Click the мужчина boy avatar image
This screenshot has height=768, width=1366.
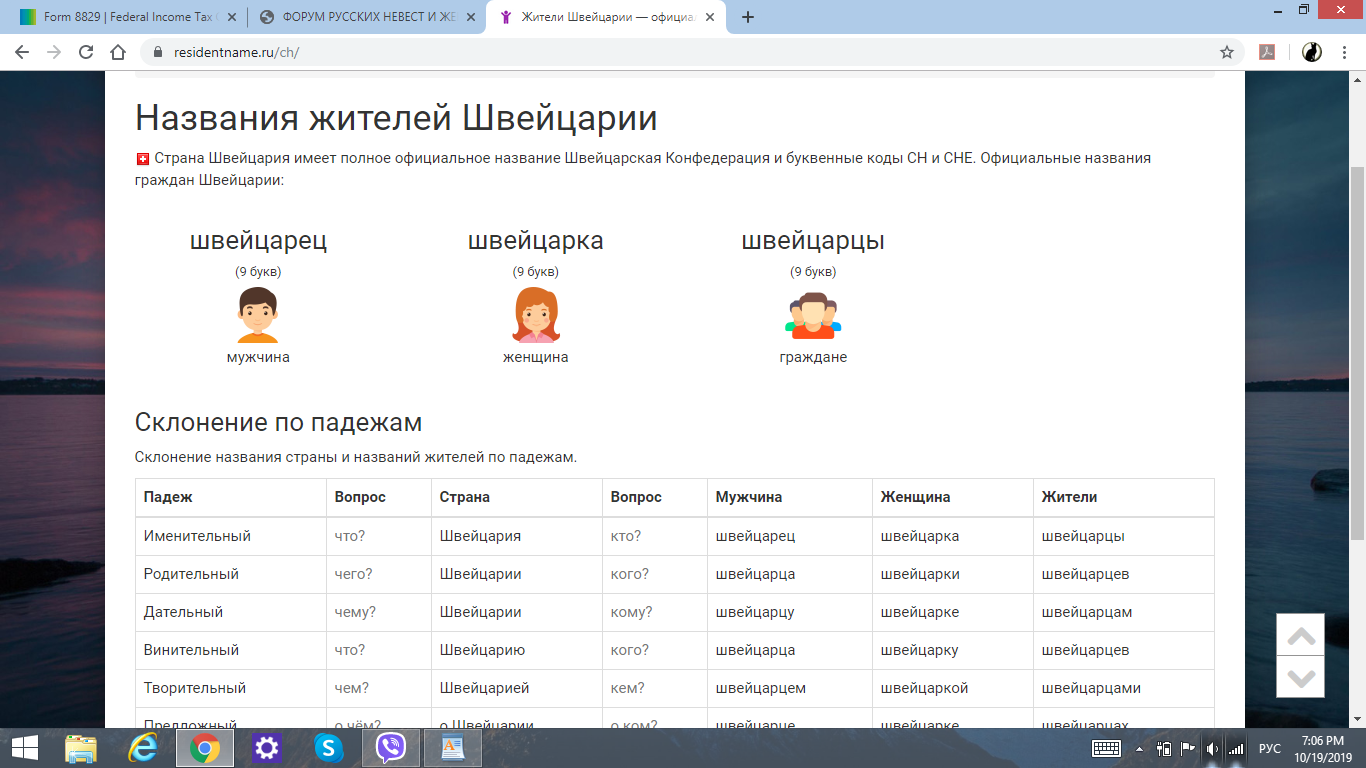coord(258,315)
